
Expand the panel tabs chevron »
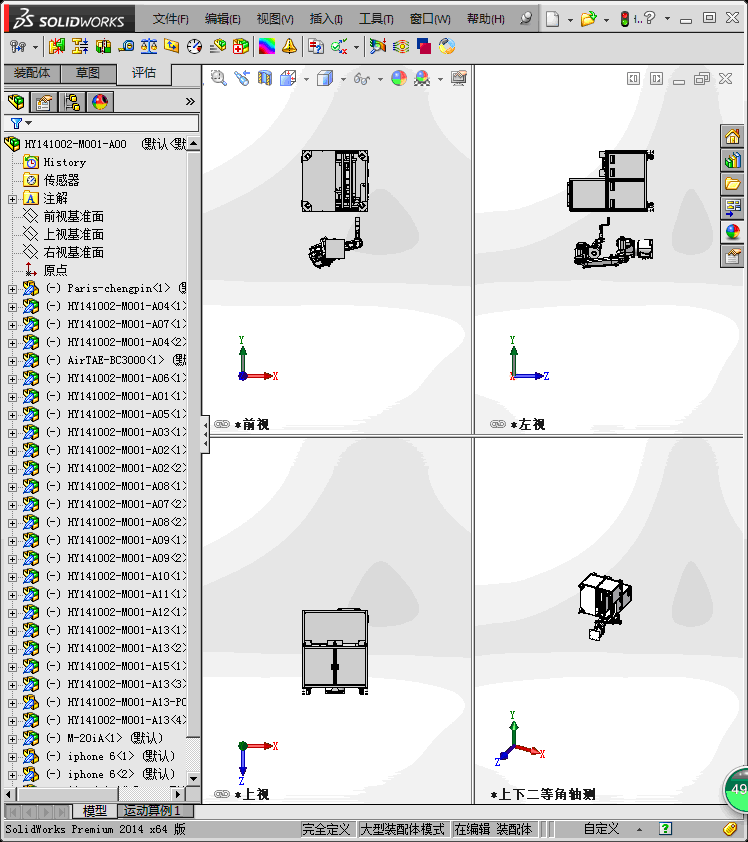190,101
